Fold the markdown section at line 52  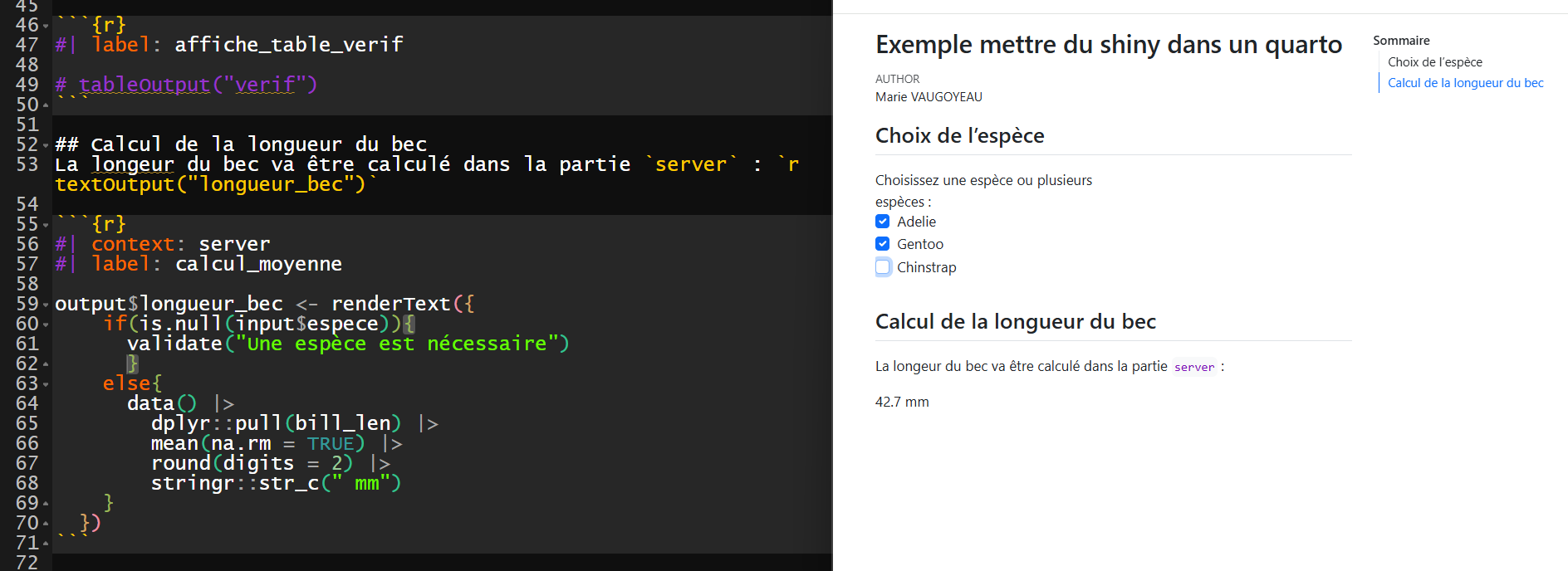point(46,145)
